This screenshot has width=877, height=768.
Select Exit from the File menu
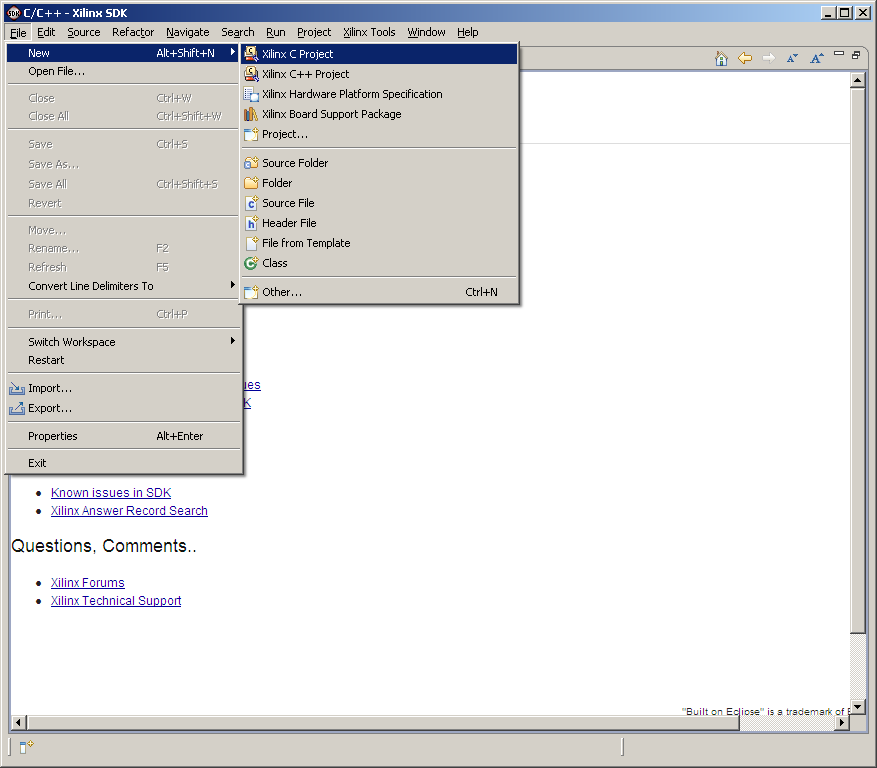point(124,463)
